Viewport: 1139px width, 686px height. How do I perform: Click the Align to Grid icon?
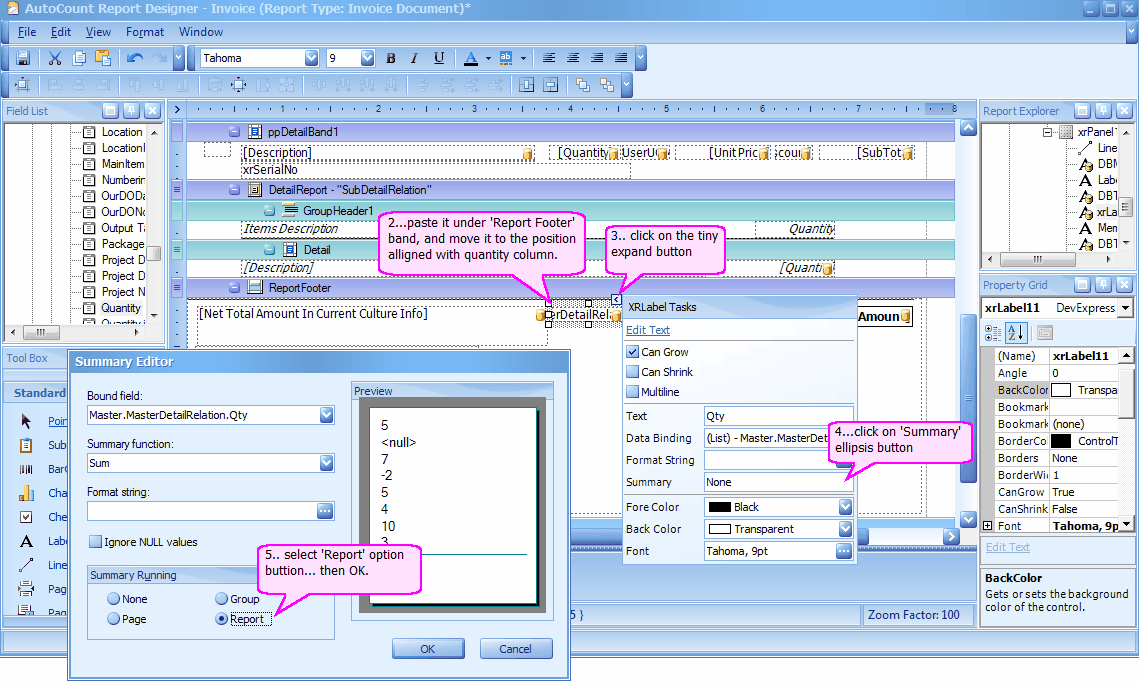23,85
